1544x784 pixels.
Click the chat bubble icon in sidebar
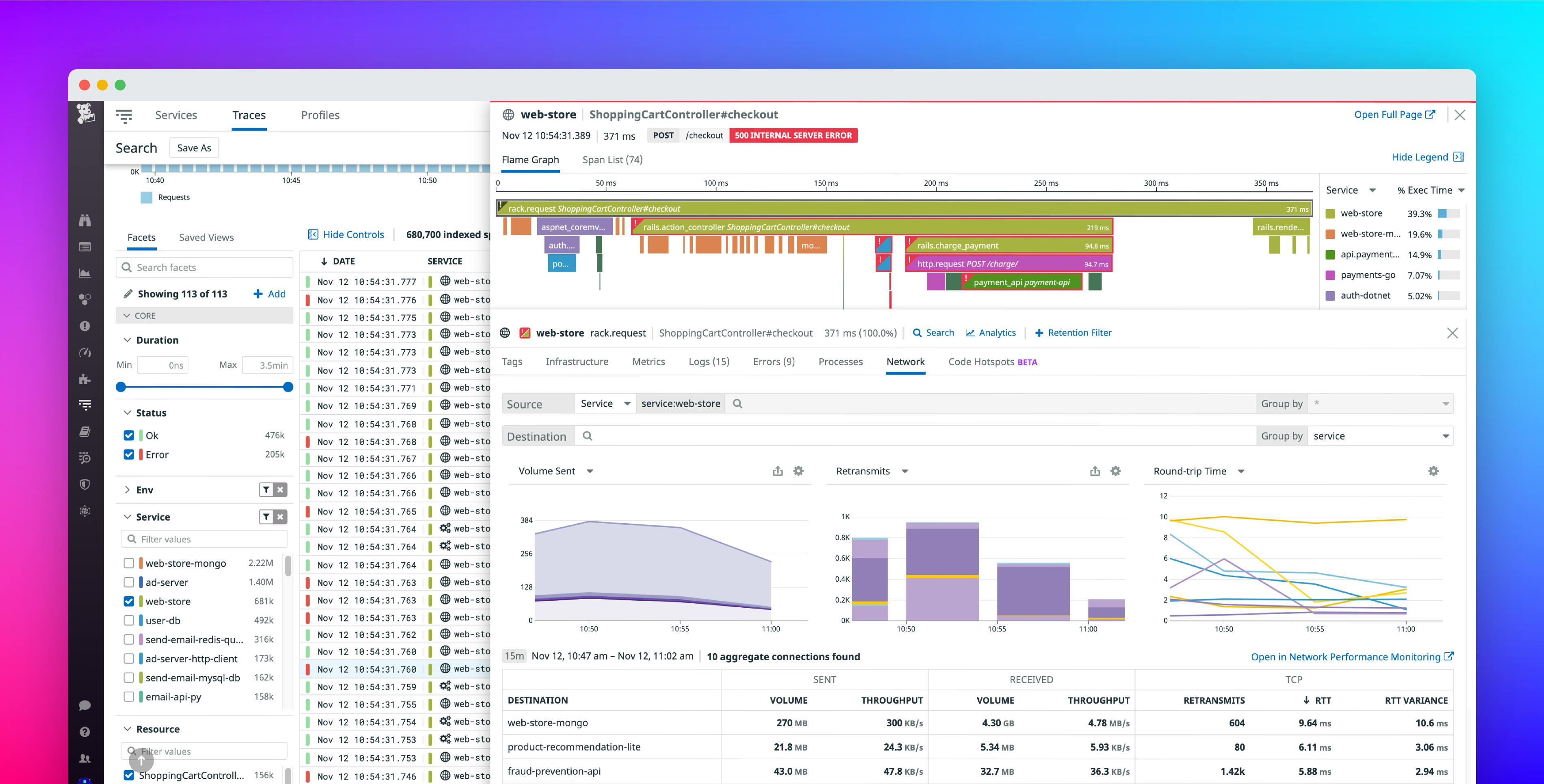(85, 705)
